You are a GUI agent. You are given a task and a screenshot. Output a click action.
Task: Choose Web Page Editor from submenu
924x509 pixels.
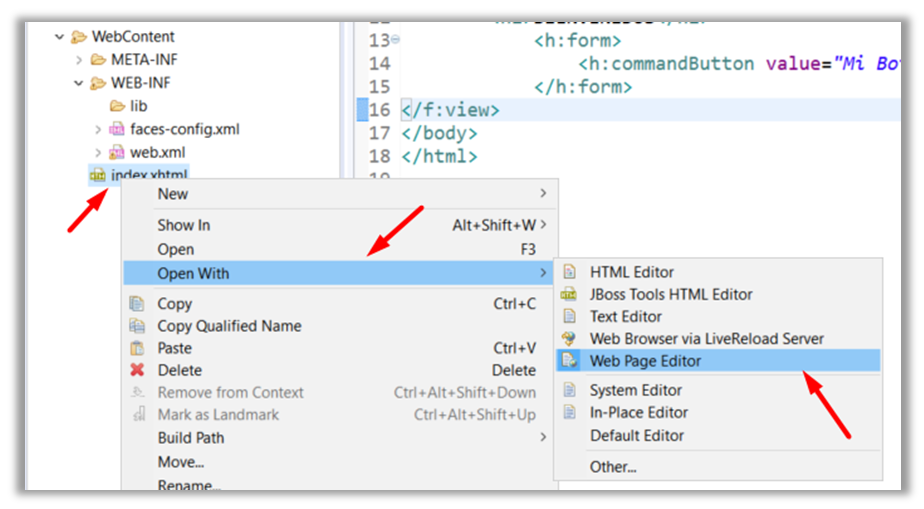click(x=645, y=361)
